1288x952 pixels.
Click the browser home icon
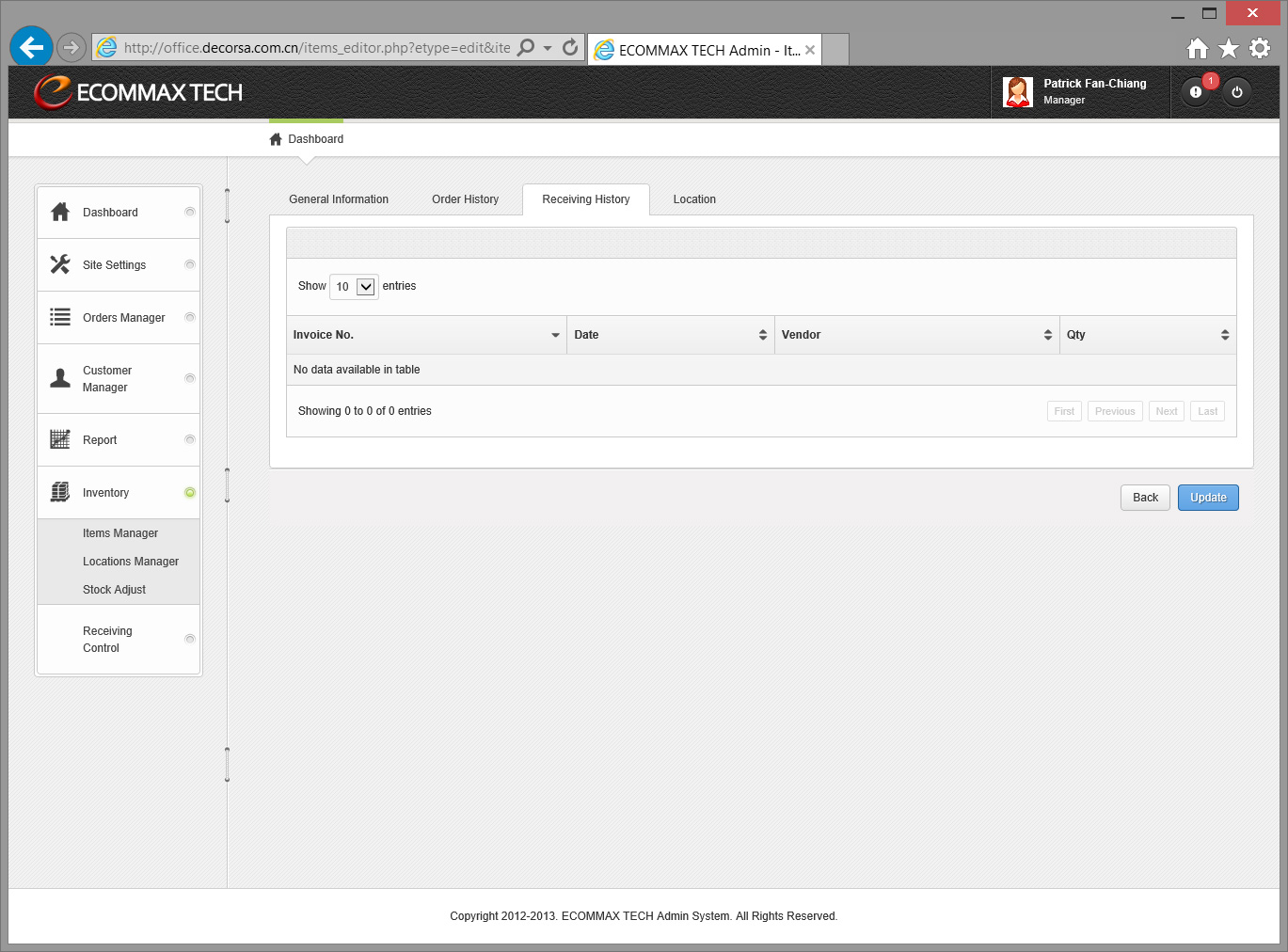click(x=1198, y=48)
